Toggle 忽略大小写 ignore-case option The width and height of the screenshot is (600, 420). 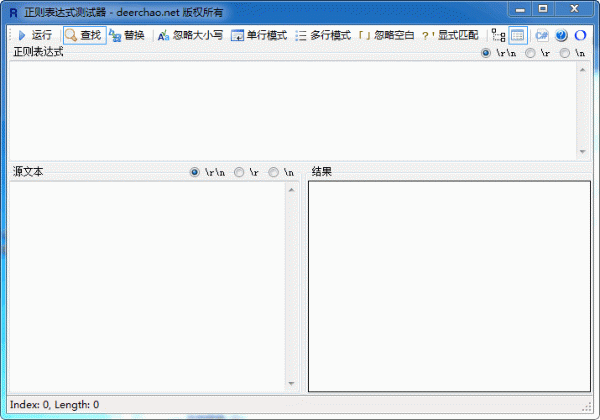[x=190, y=35]
